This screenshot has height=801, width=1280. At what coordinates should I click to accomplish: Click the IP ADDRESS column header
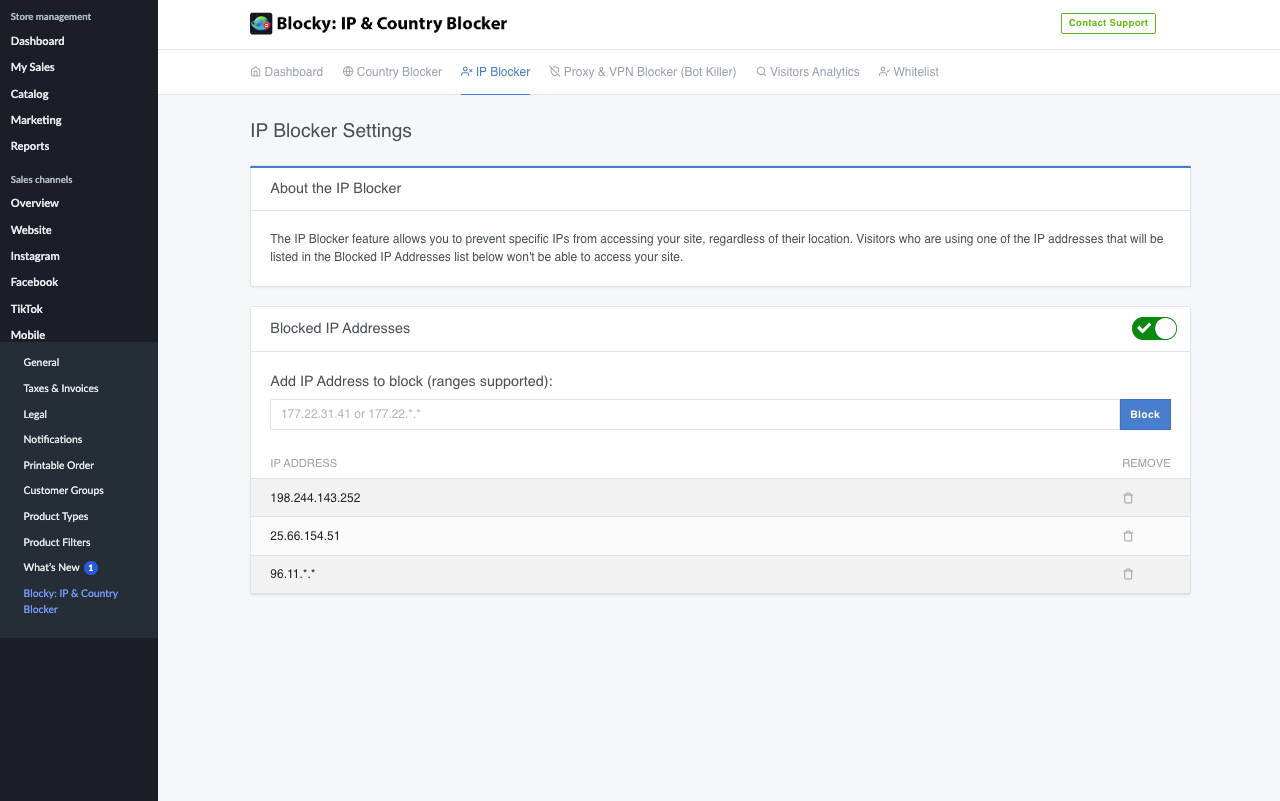(304, 463)
